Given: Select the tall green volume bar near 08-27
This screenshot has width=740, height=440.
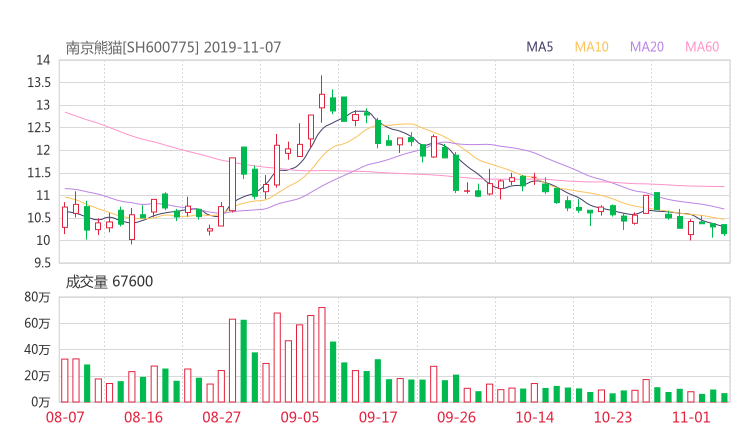Looking at the screenshot, I should (x=244, y=361).
